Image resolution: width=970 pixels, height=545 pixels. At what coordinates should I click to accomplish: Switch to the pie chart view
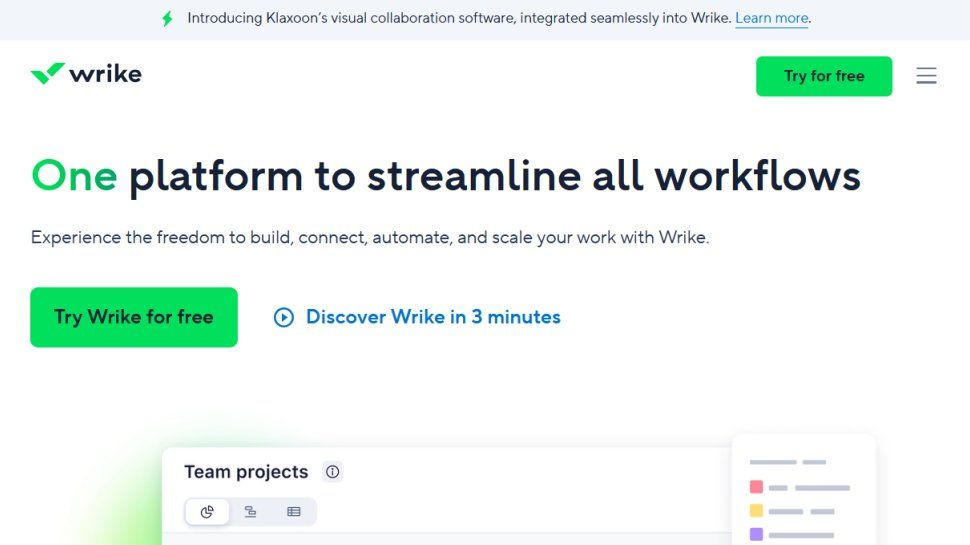point(207,512)
